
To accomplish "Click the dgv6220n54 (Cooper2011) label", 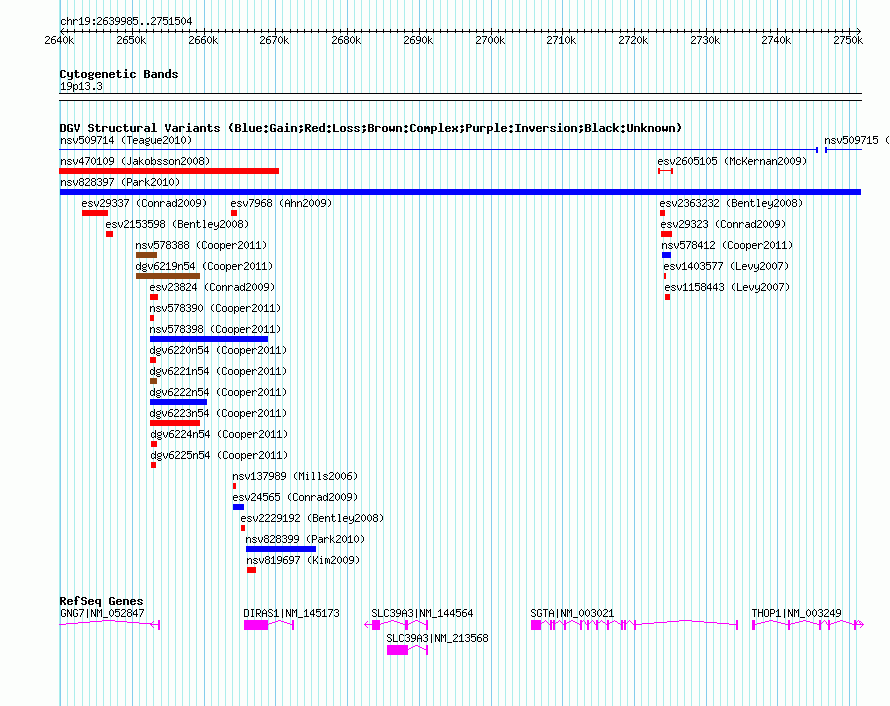I will pyautogui.click(x=219, y=350).
